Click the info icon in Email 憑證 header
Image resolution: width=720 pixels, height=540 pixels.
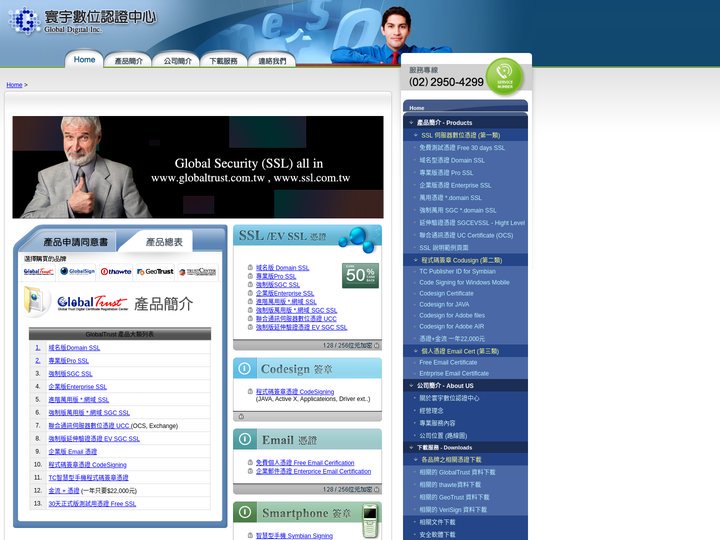(x=245, y=439)
